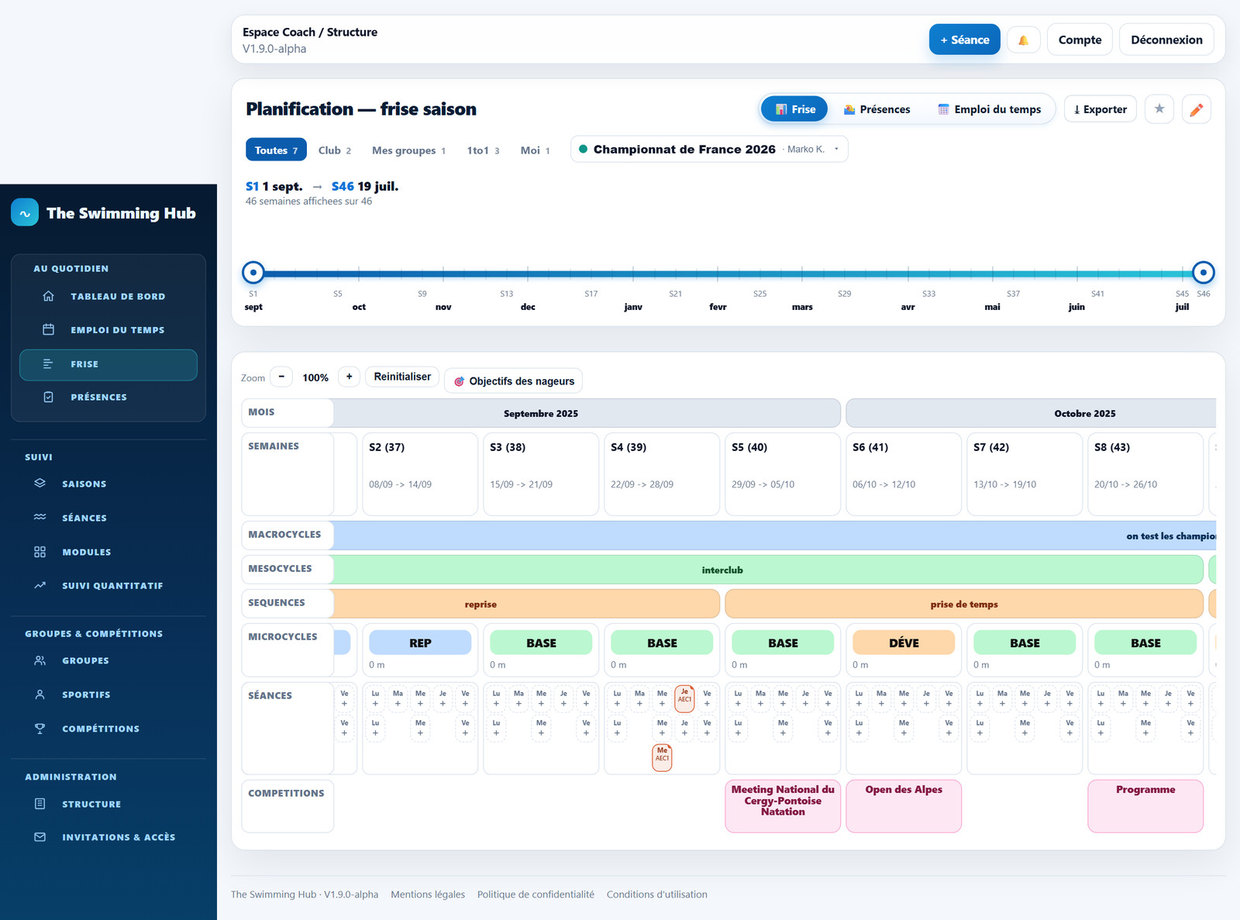
Task: Select the Club filter pill
Action: [x=335, y=150]
